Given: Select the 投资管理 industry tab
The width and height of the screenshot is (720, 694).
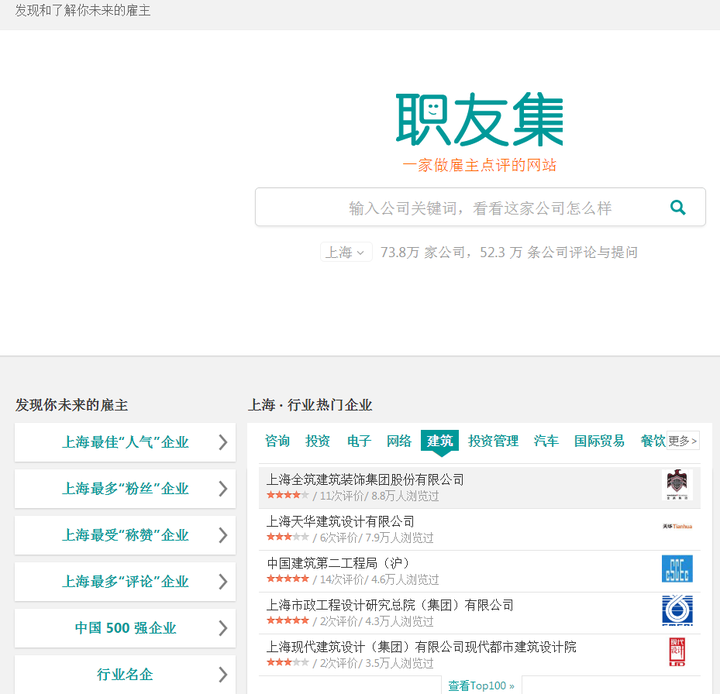Looking at the screenshot, I should (493, 441).
